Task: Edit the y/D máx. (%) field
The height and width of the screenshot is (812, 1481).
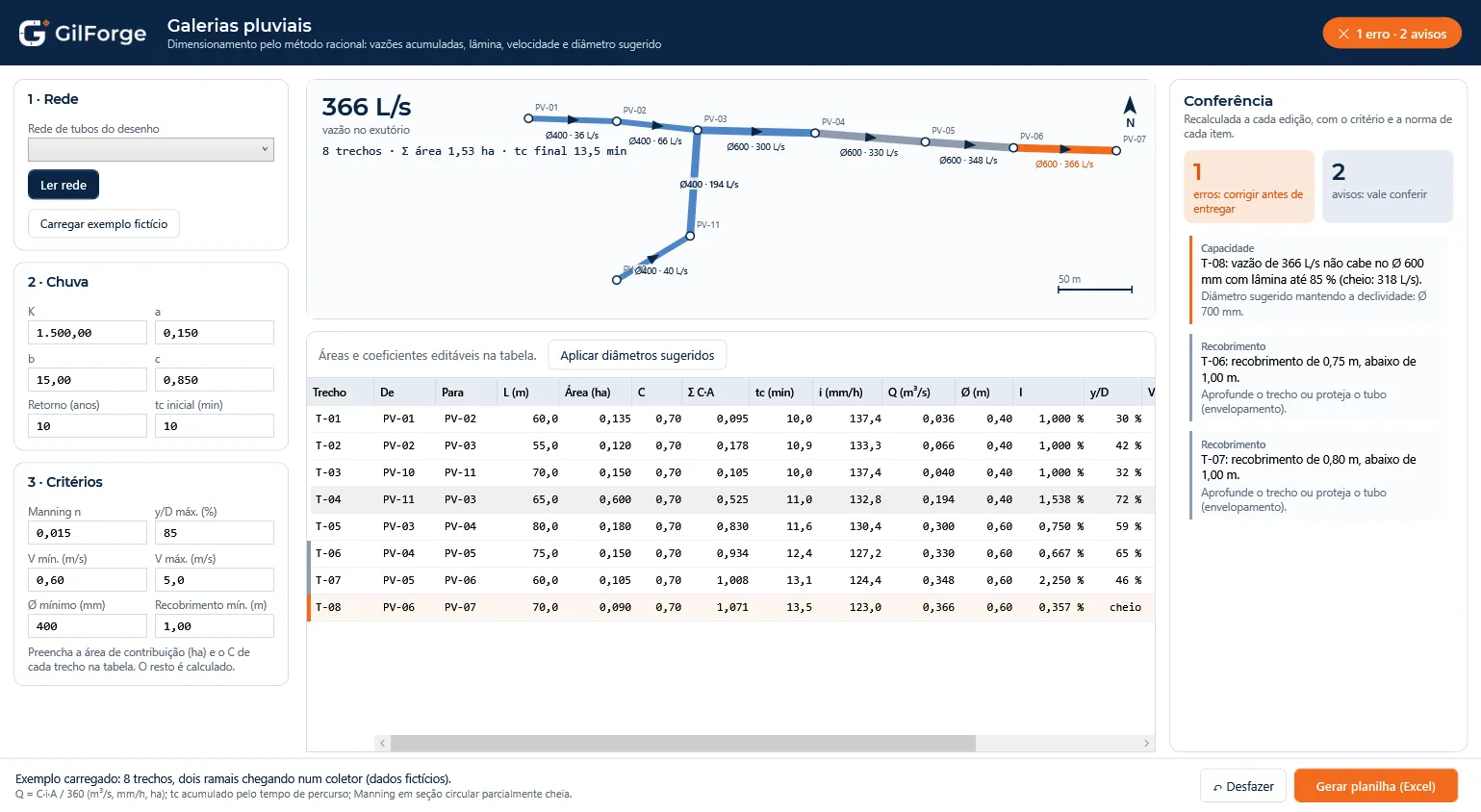Action: 215,533
